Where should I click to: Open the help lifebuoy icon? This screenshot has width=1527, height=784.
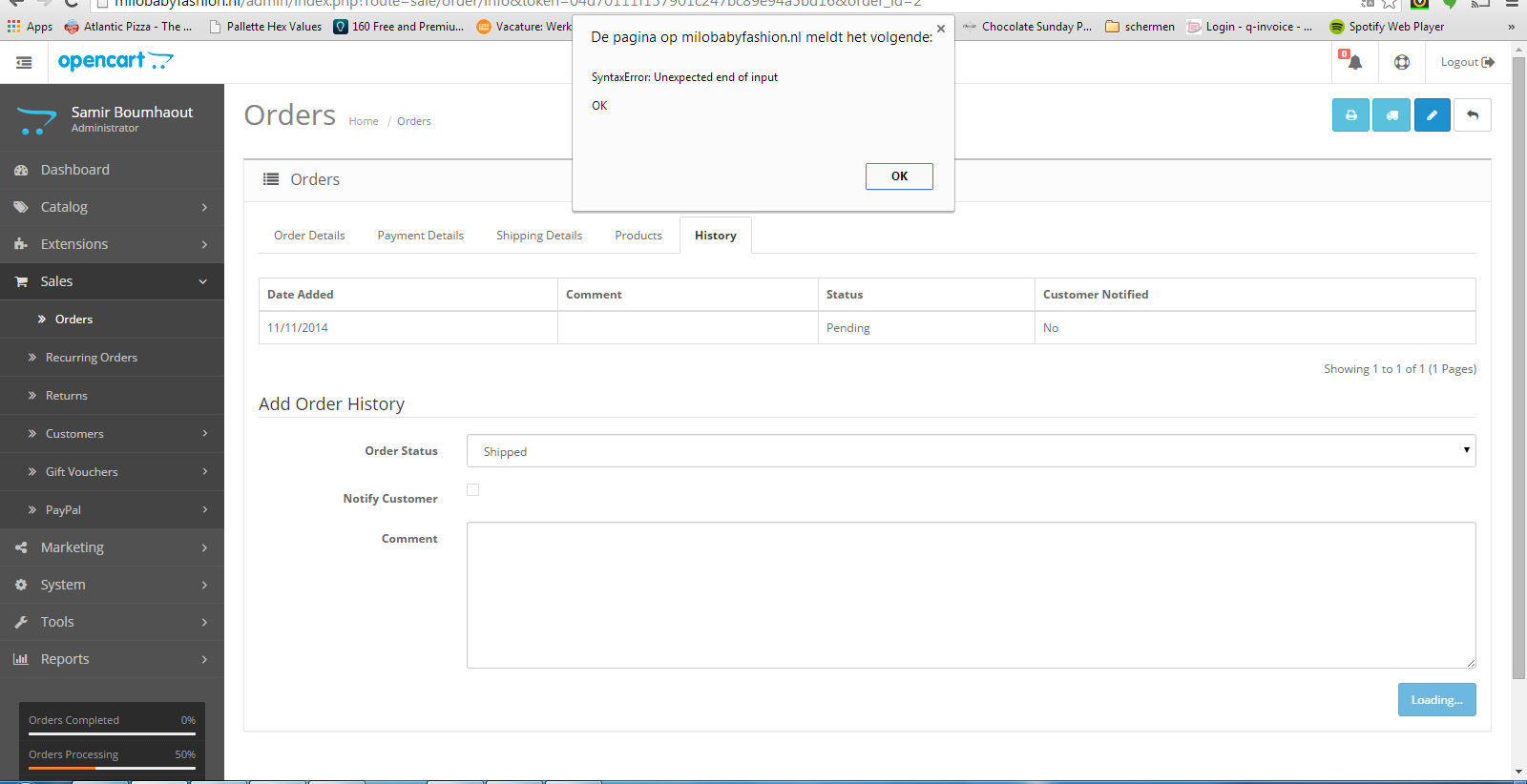pos(1401,62)
